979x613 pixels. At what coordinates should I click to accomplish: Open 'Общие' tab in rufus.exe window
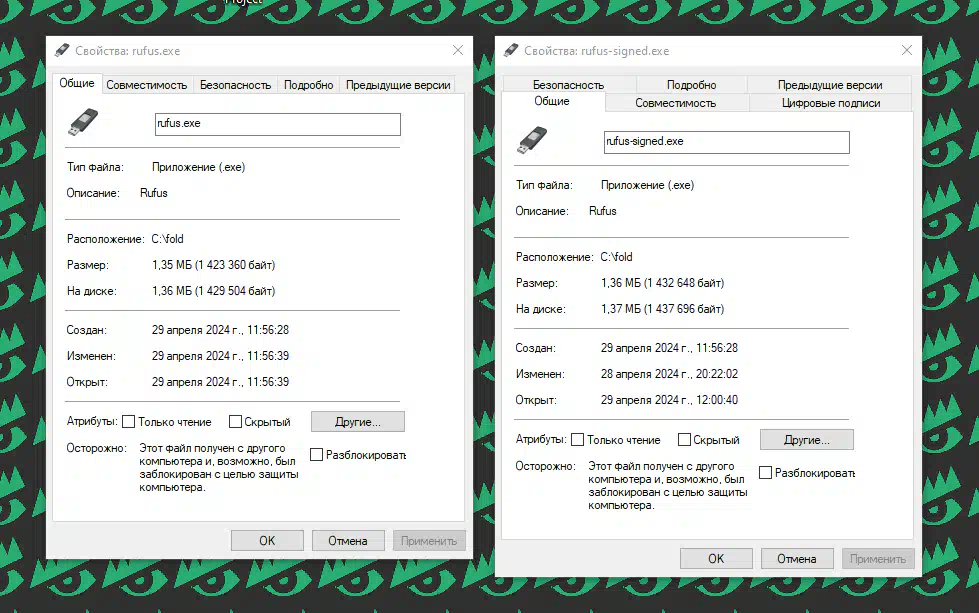click(x=77, y=84)
